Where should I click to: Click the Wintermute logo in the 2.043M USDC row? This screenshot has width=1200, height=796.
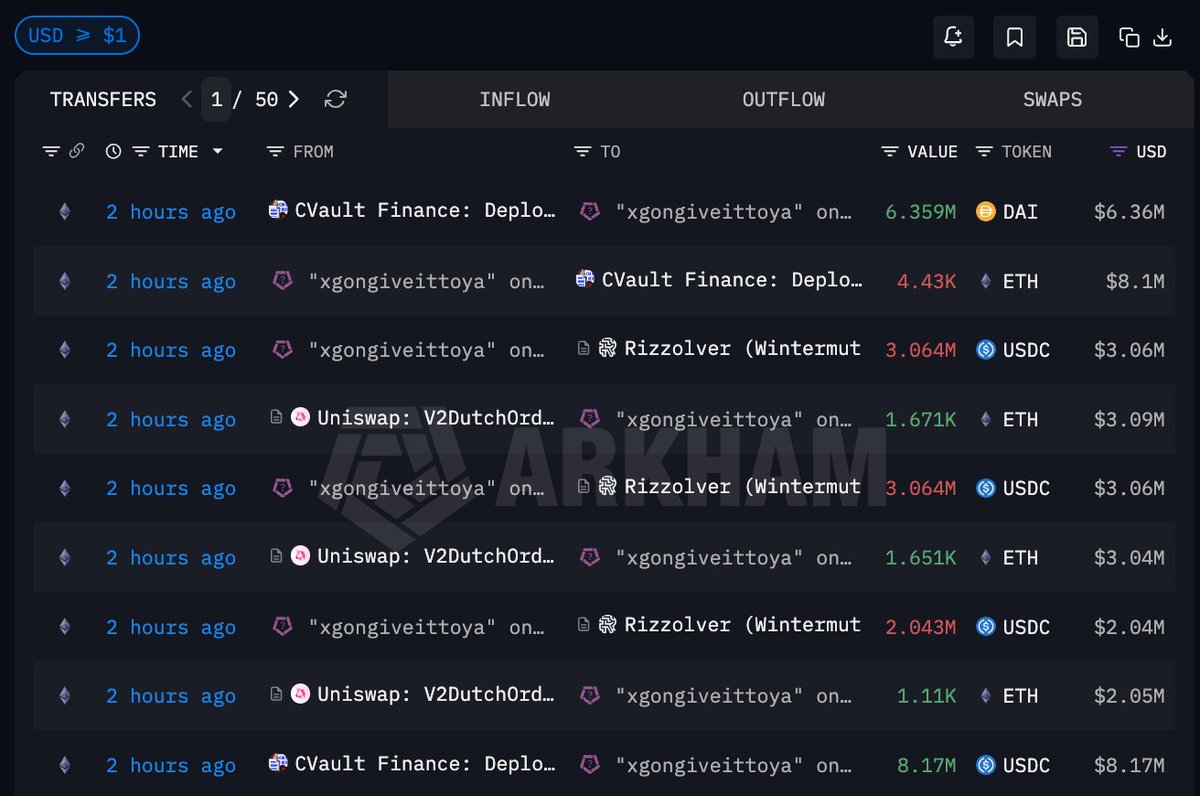click(x=607, y=625)
